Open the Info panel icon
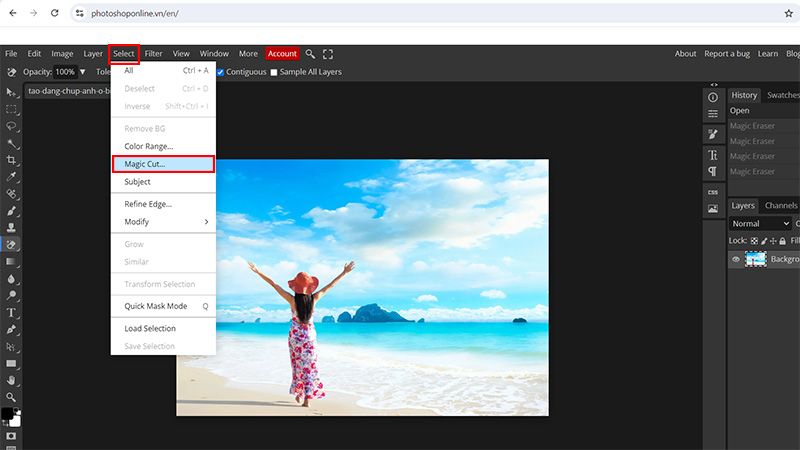The width and height of the screenshot is (800, 450). click(x=713, y=97)
